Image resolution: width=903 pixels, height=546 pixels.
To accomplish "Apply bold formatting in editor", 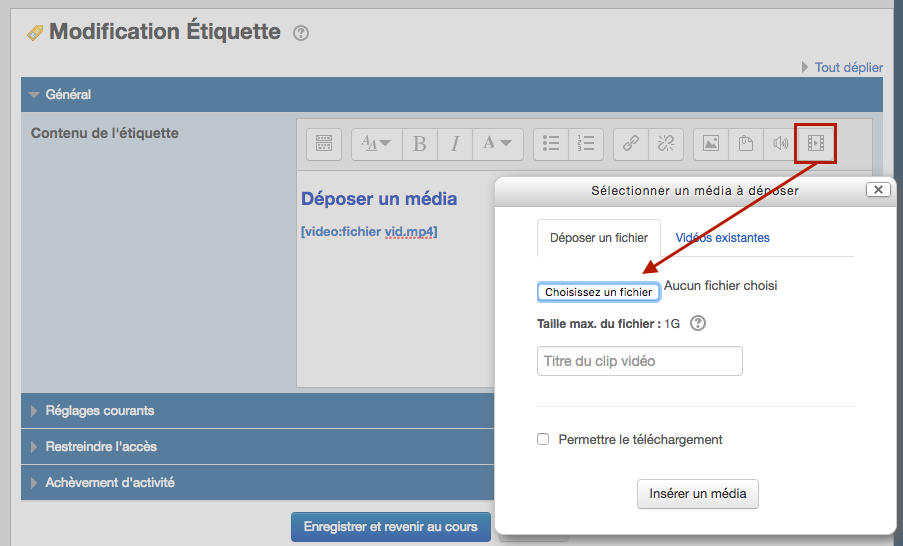I will (x=420, y=144).
